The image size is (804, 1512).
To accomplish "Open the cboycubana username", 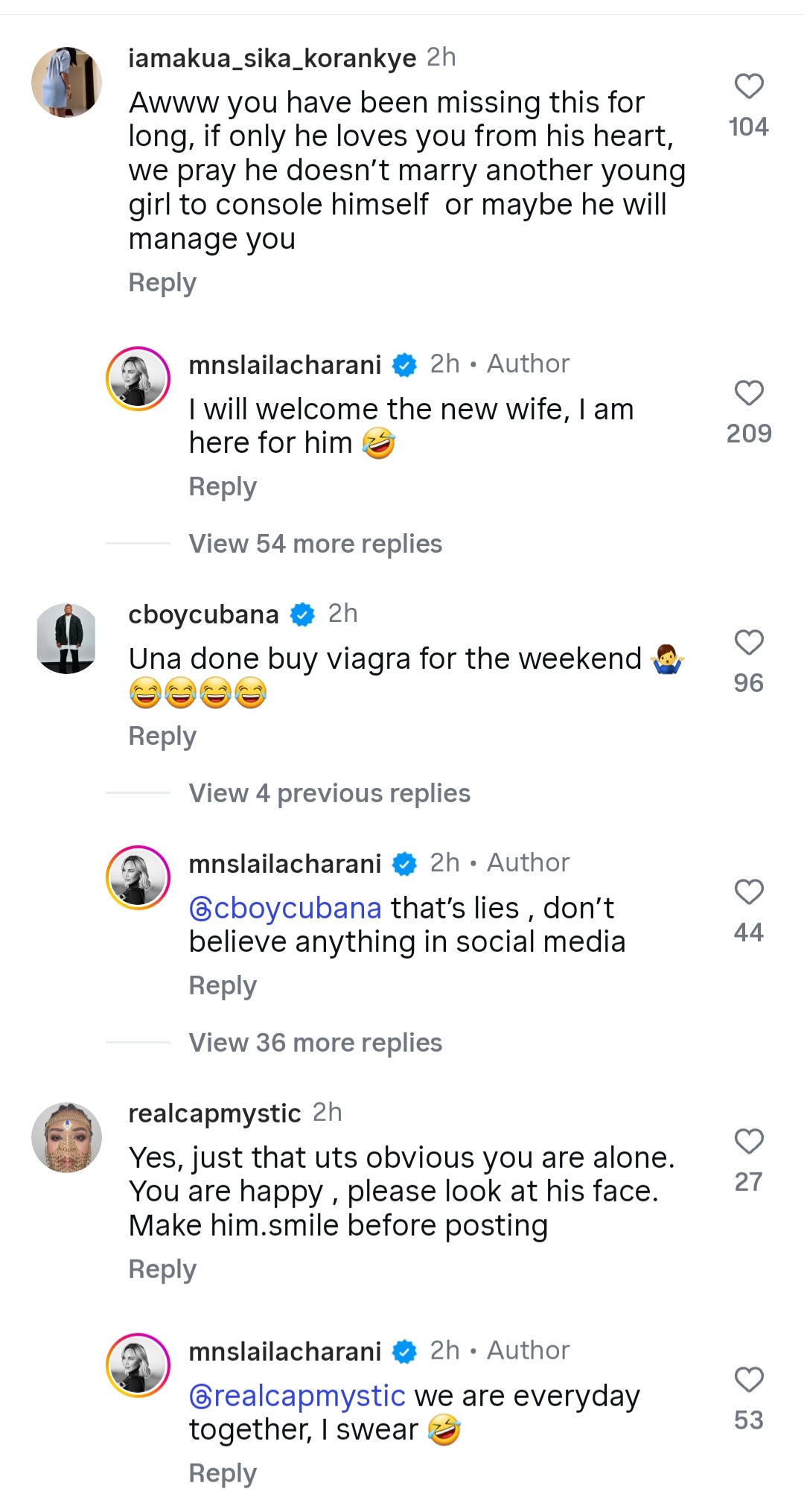I will (203, 614).
